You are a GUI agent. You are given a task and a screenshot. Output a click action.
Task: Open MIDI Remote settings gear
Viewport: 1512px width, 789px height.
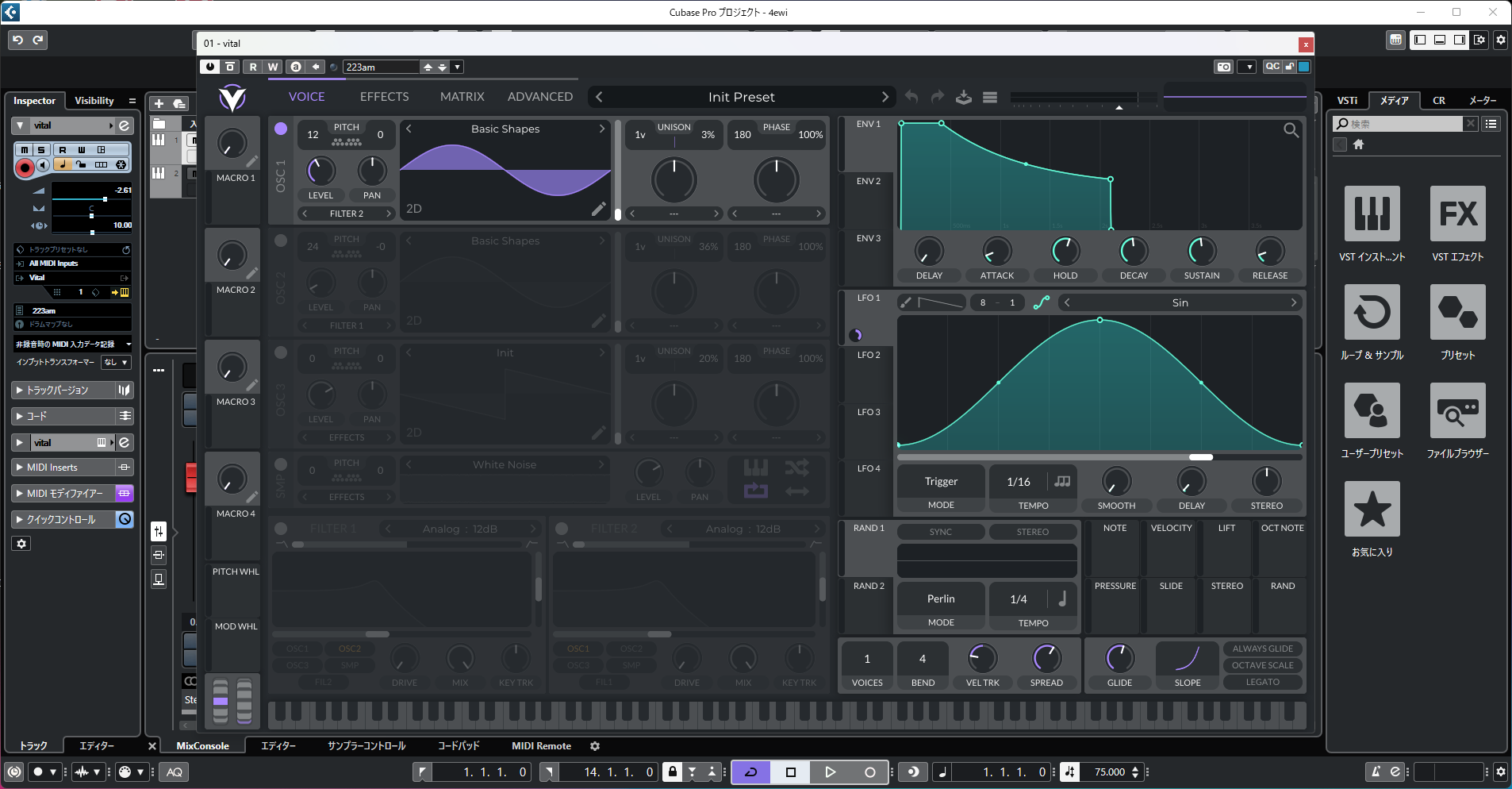[595, 746]
